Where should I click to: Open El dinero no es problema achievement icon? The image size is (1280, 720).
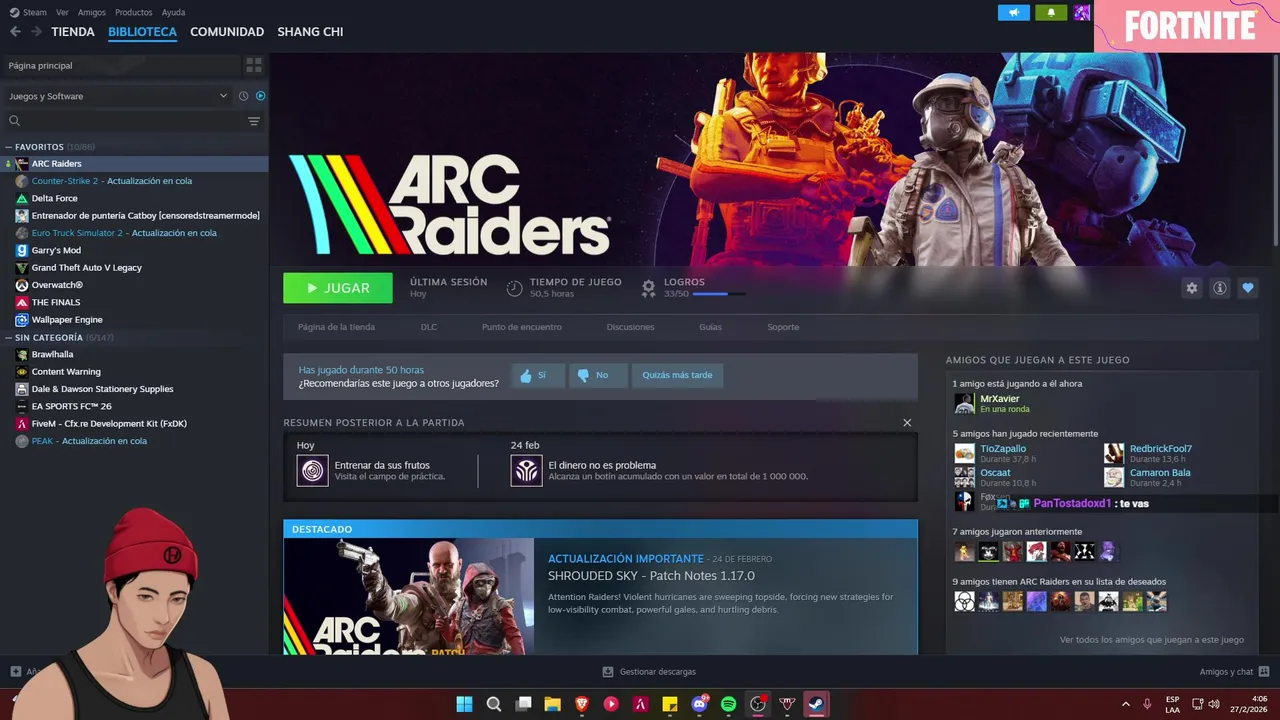tap(526, 470)
